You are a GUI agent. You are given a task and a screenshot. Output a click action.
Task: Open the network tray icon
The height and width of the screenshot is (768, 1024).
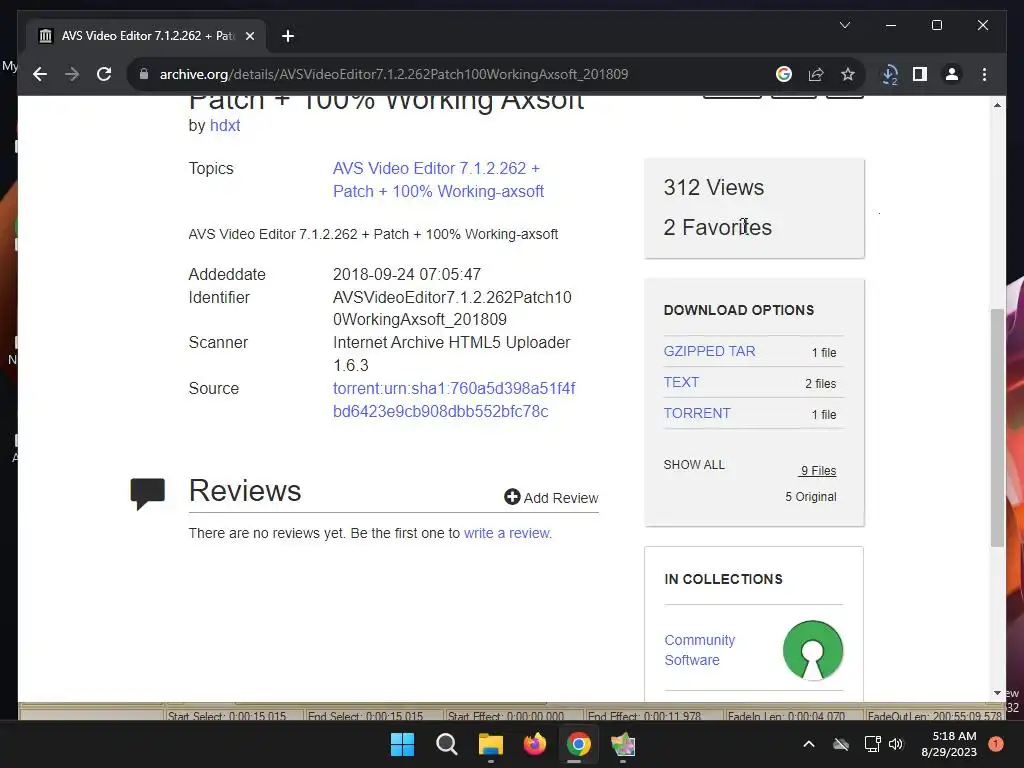tap(872, 744)
